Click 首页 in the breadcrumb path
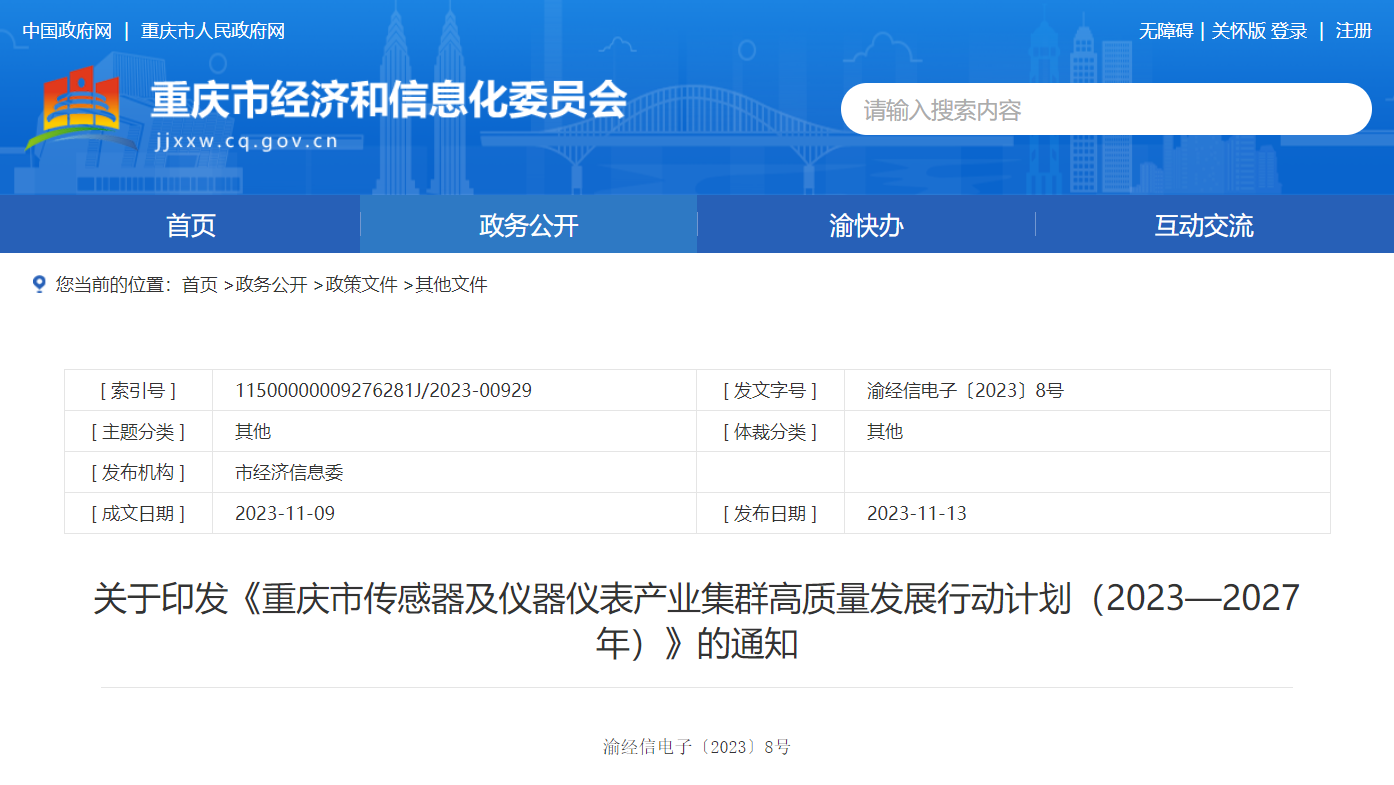The width and height of the screenshot is (1394, 785). pyautogui.click(x=199, y=285)
